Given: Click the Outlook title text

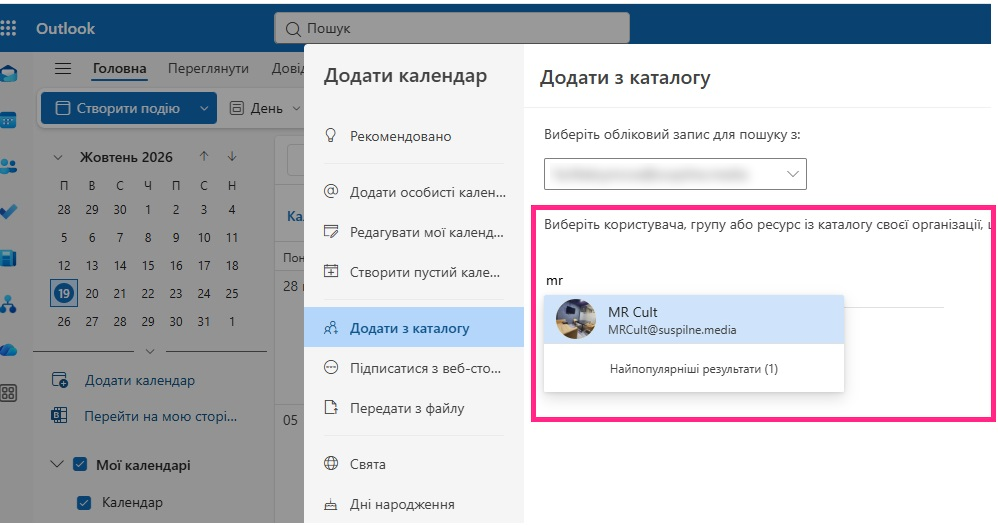Looking at the screenshot, I should (x=66, y=29).
